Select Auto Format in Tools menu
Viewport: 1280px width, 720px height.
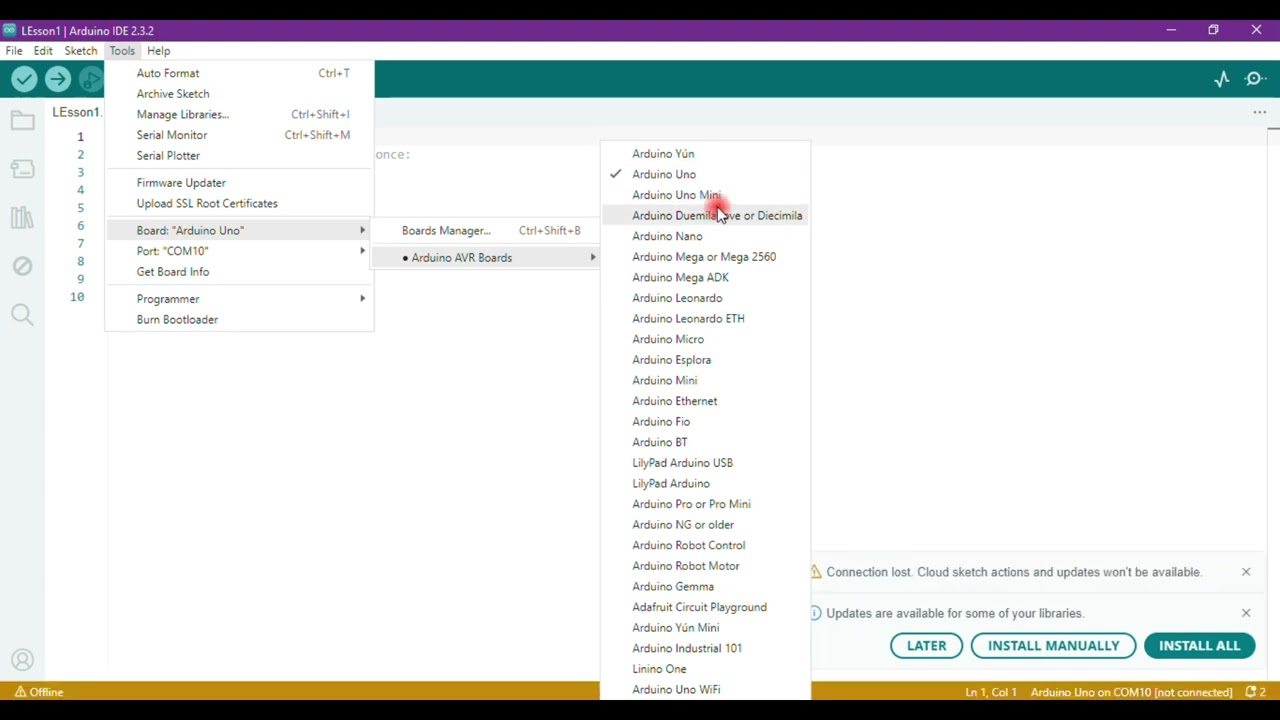[239, 73]
